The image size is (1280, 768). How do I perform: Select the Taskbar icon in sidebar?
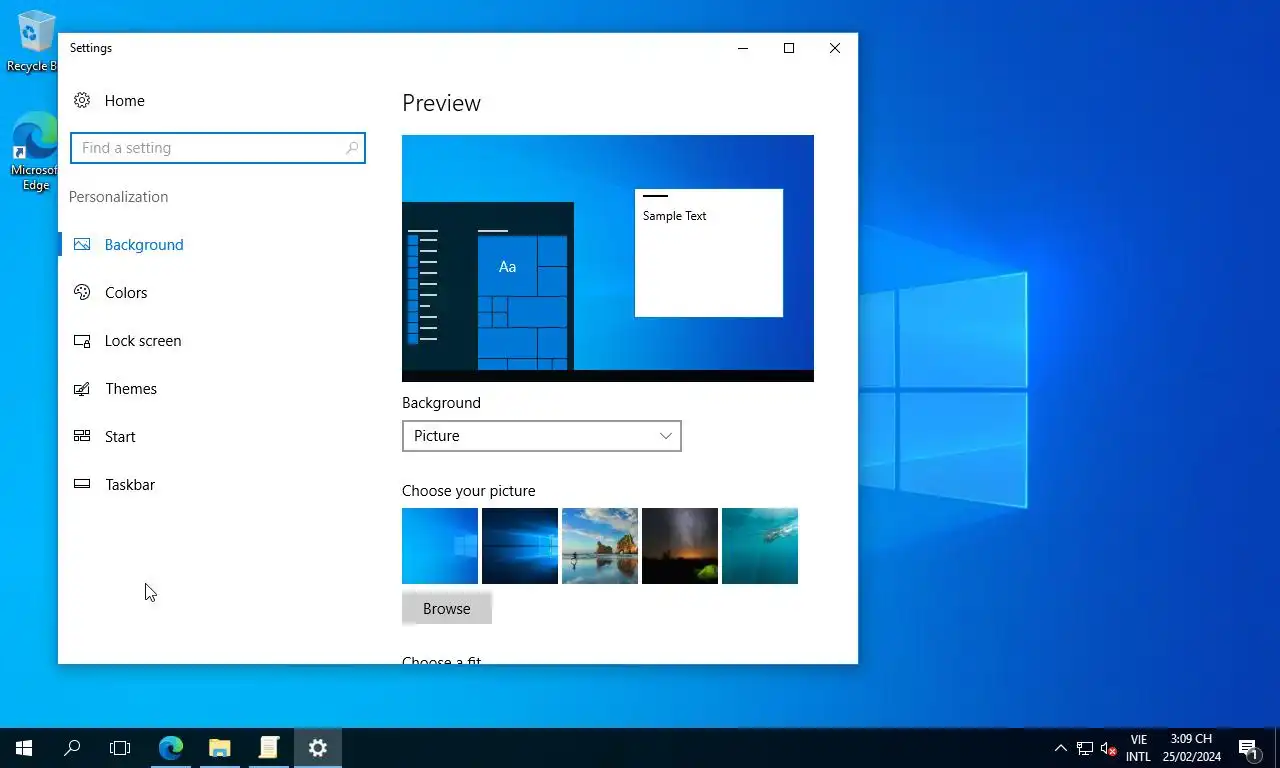coord(82,484)
